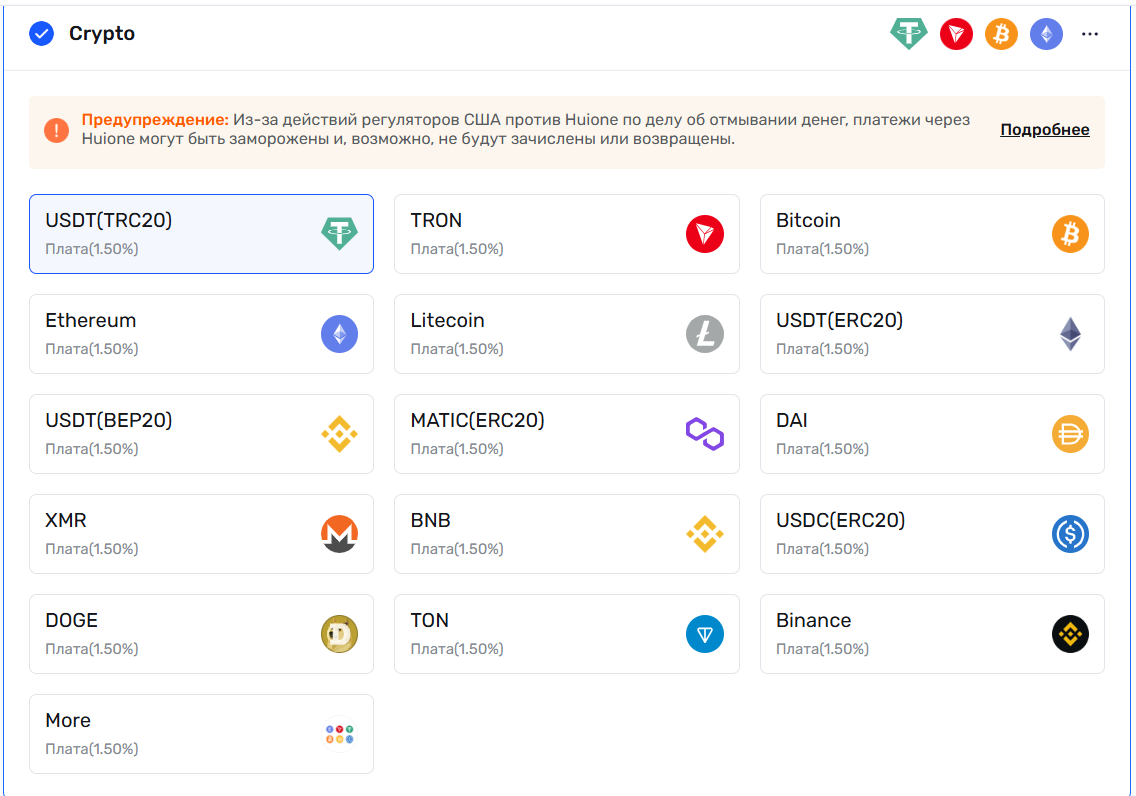
Task: Toggle the blue Crypto checkmark radio
Action: click(41, 34)
